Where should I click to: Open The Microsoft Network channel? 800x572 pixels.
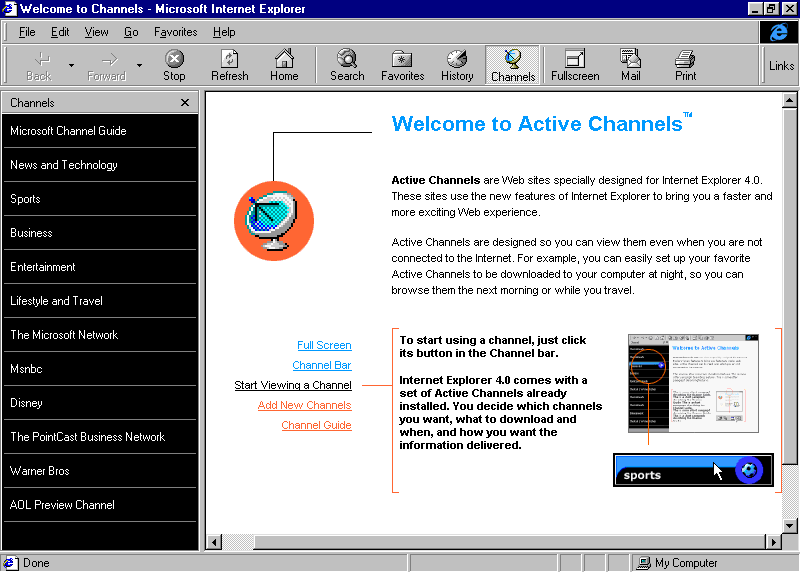[100, 335]
